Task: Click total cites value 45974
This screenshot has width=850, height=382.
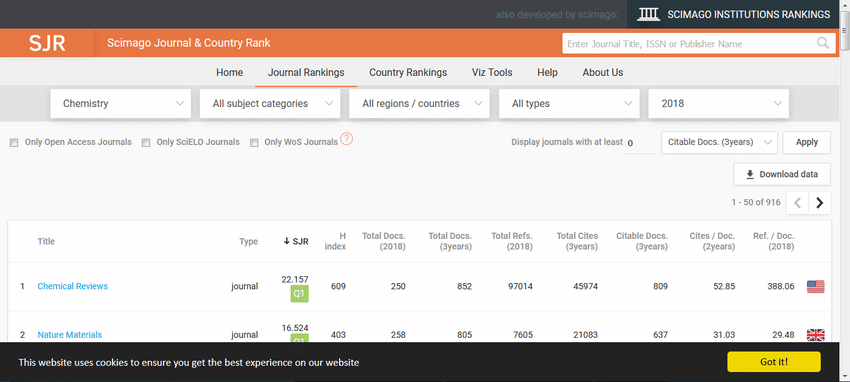Action: click(x=585, y=286)
